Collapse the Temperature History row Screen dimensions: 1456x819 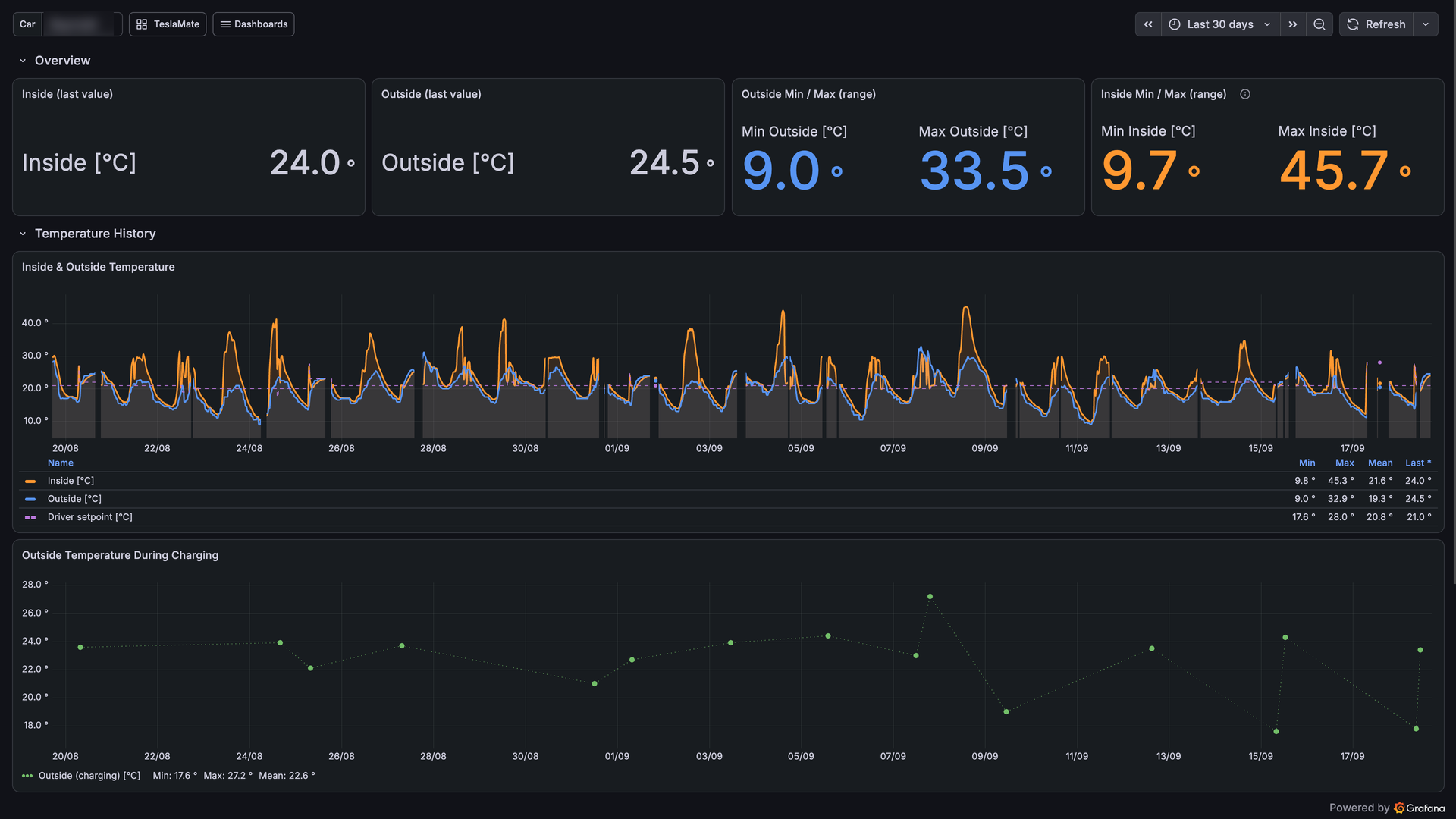coord(23,234)
